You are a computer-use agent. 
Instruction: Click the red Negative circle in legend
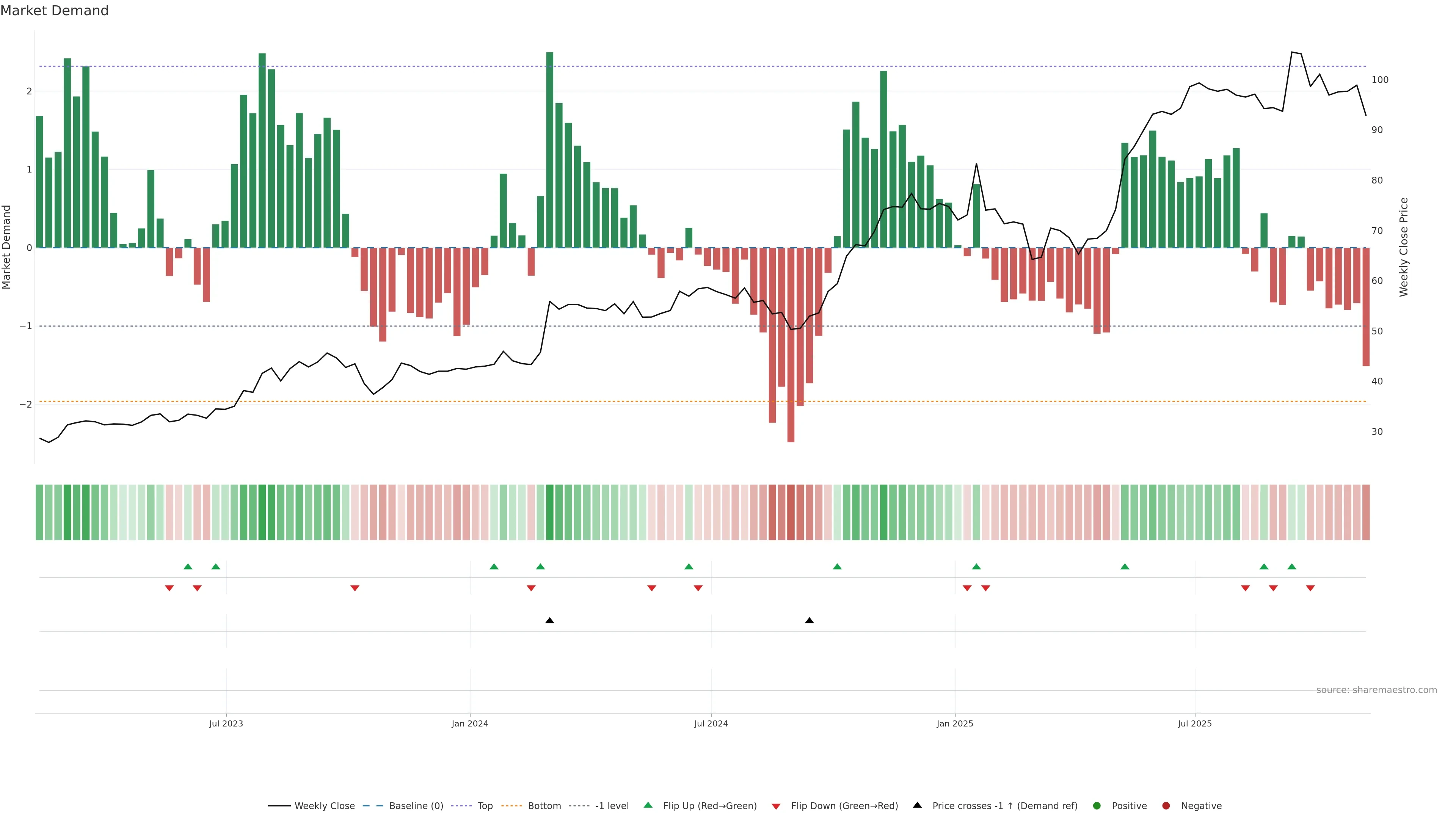tap(1166, 805)
